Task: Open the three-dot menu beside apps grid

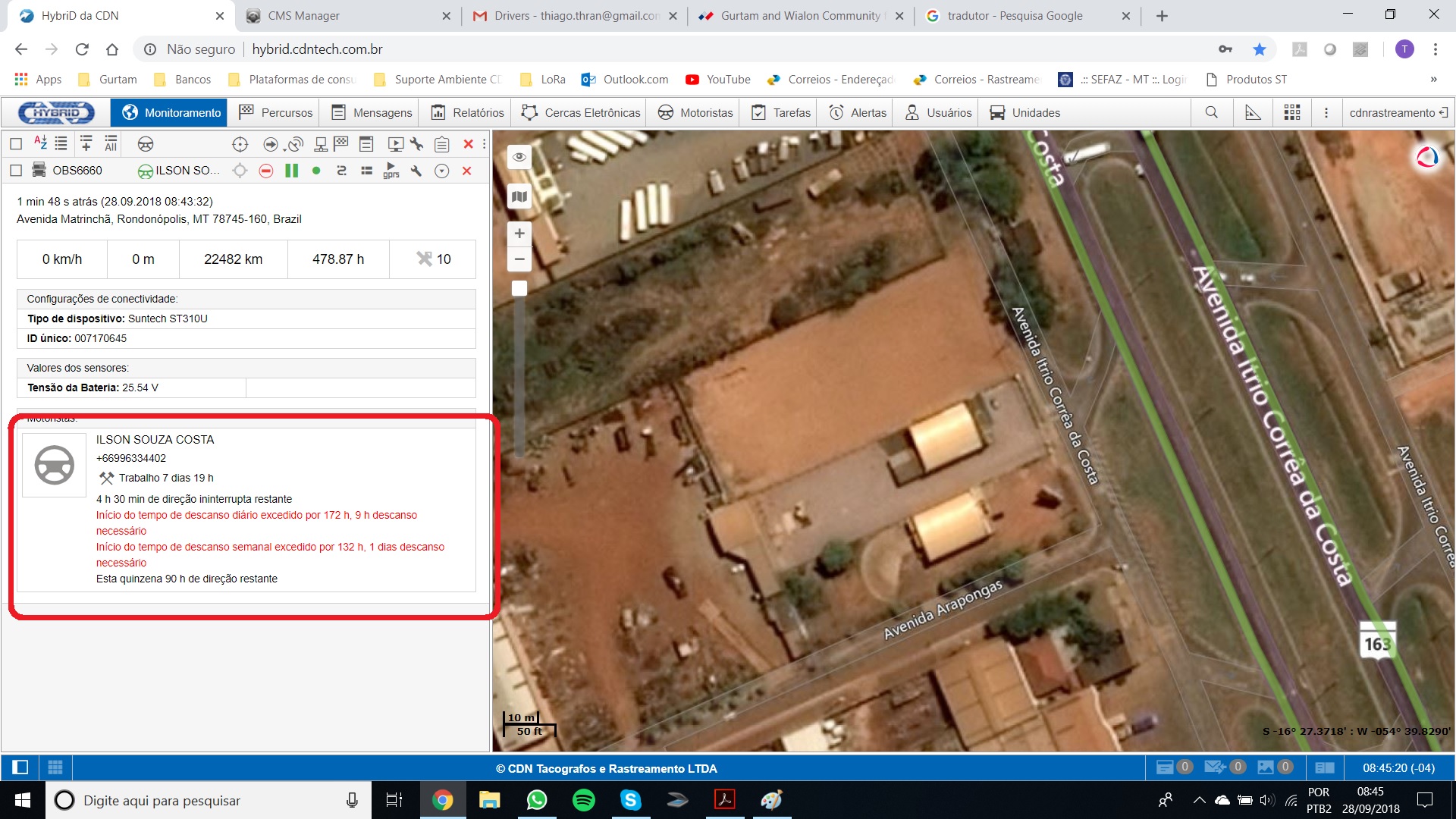Action: click(1326, 113)
